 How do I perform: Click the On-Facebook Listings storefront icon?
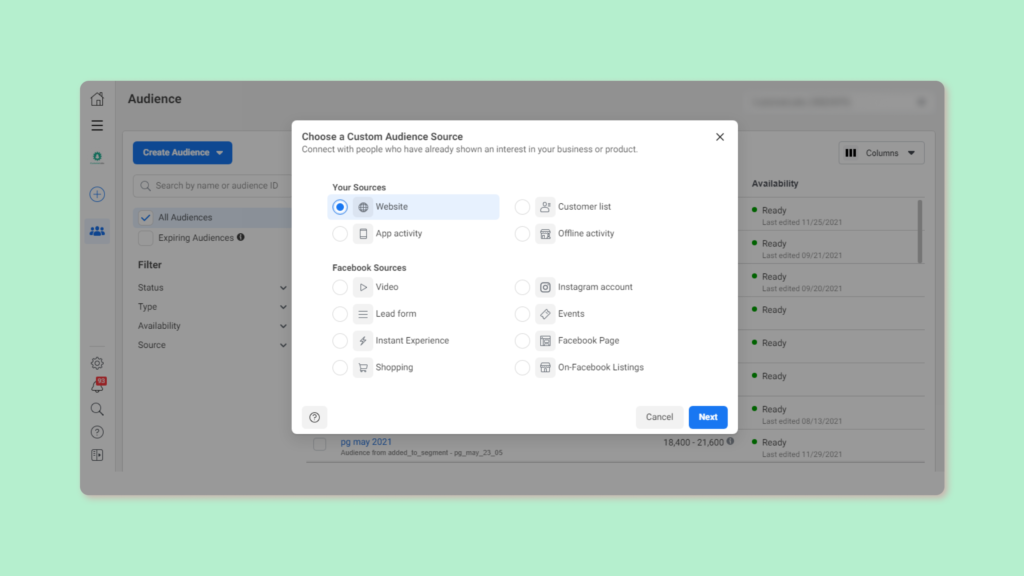(x=545, y=368)
